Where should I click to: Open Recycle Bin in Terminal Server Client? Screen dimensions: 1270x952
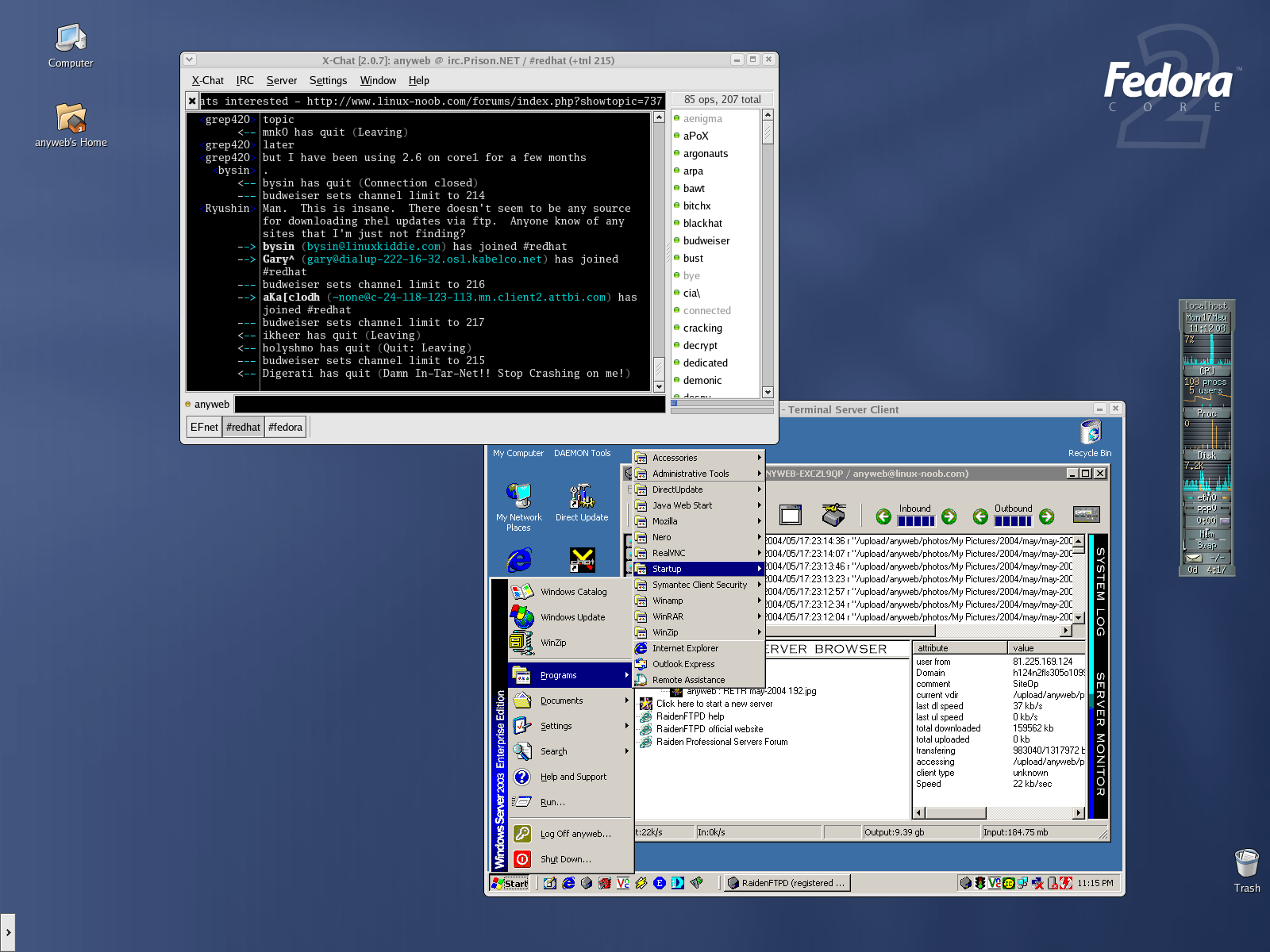(x=1090, y=439)
